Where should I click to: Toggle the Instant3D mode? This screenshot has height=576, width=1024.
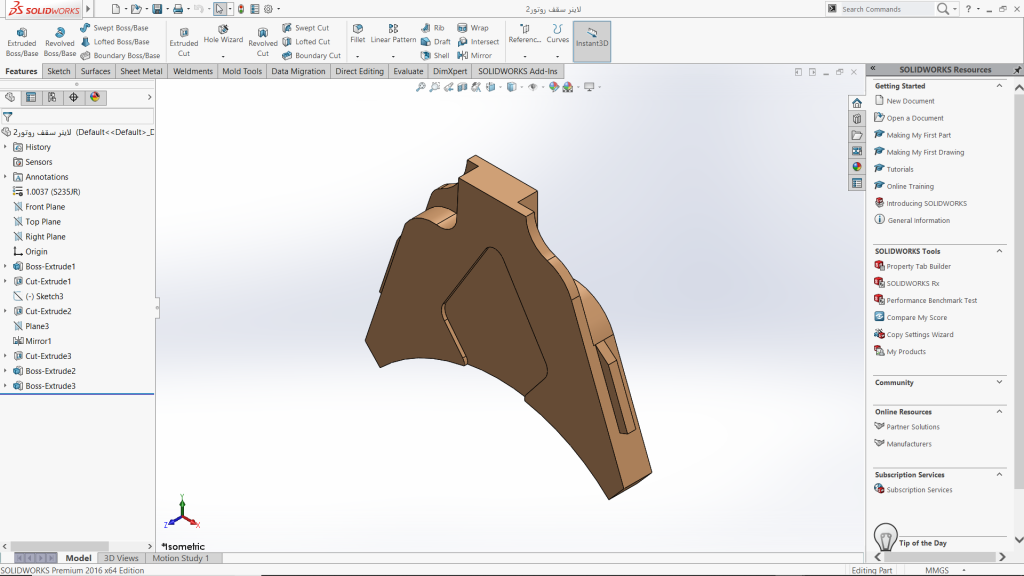(x=592, y=40)
